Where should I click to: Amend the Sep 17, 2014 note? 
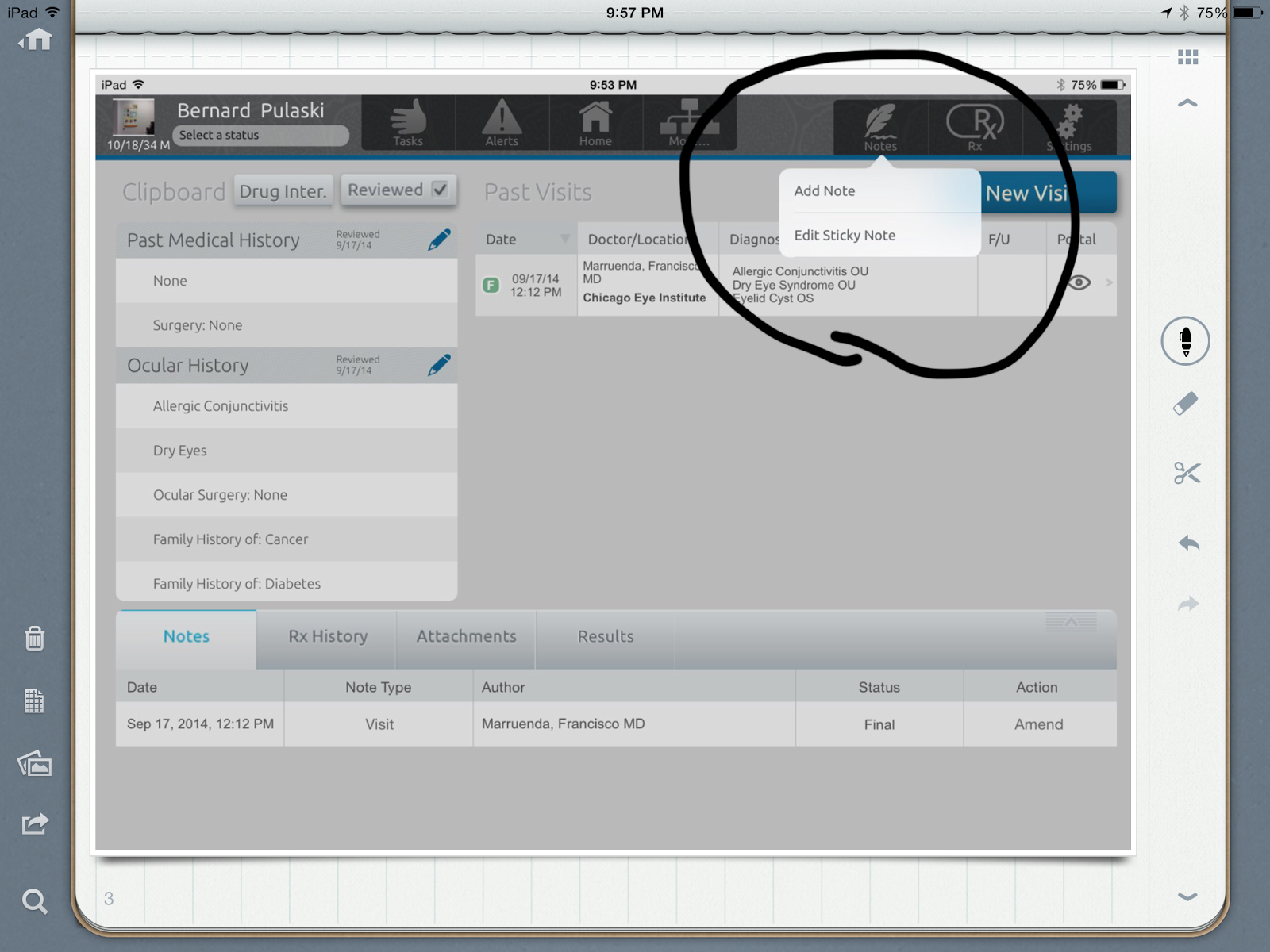(1038, 724)
